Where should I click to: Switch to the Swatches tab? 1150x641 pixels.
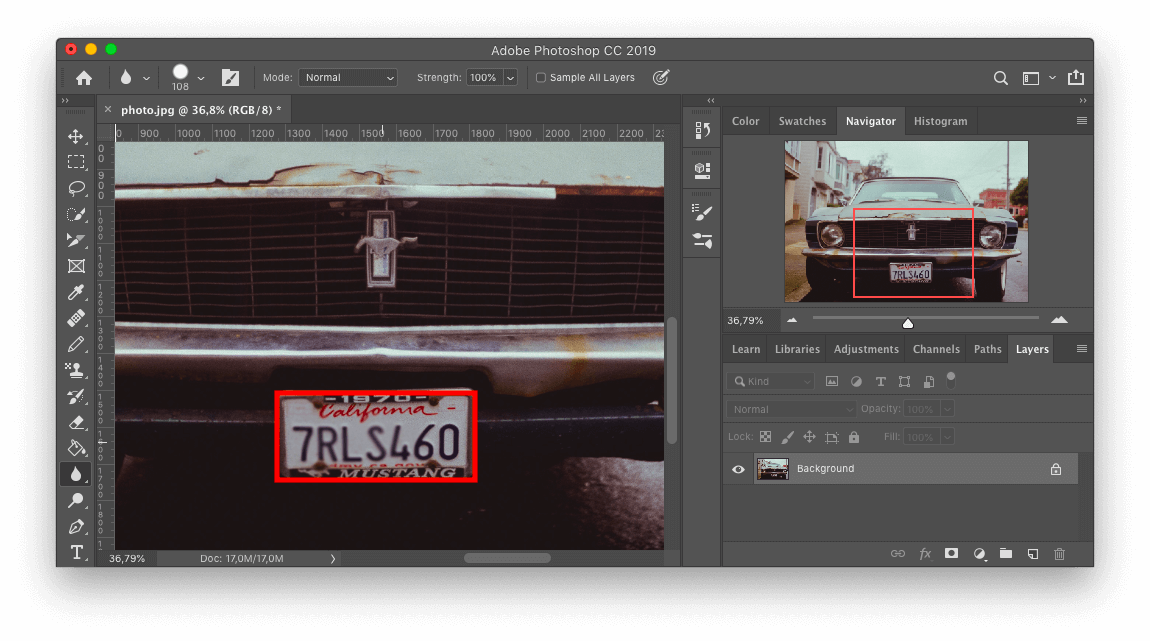coord(802,121)
